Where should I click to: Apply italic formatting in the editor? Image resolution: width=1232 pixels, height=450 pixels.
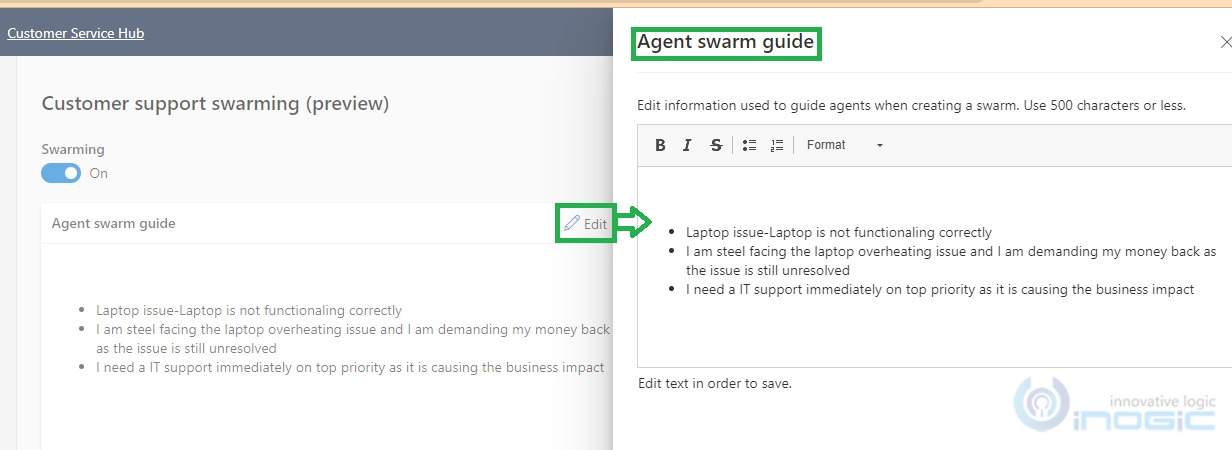687,145
